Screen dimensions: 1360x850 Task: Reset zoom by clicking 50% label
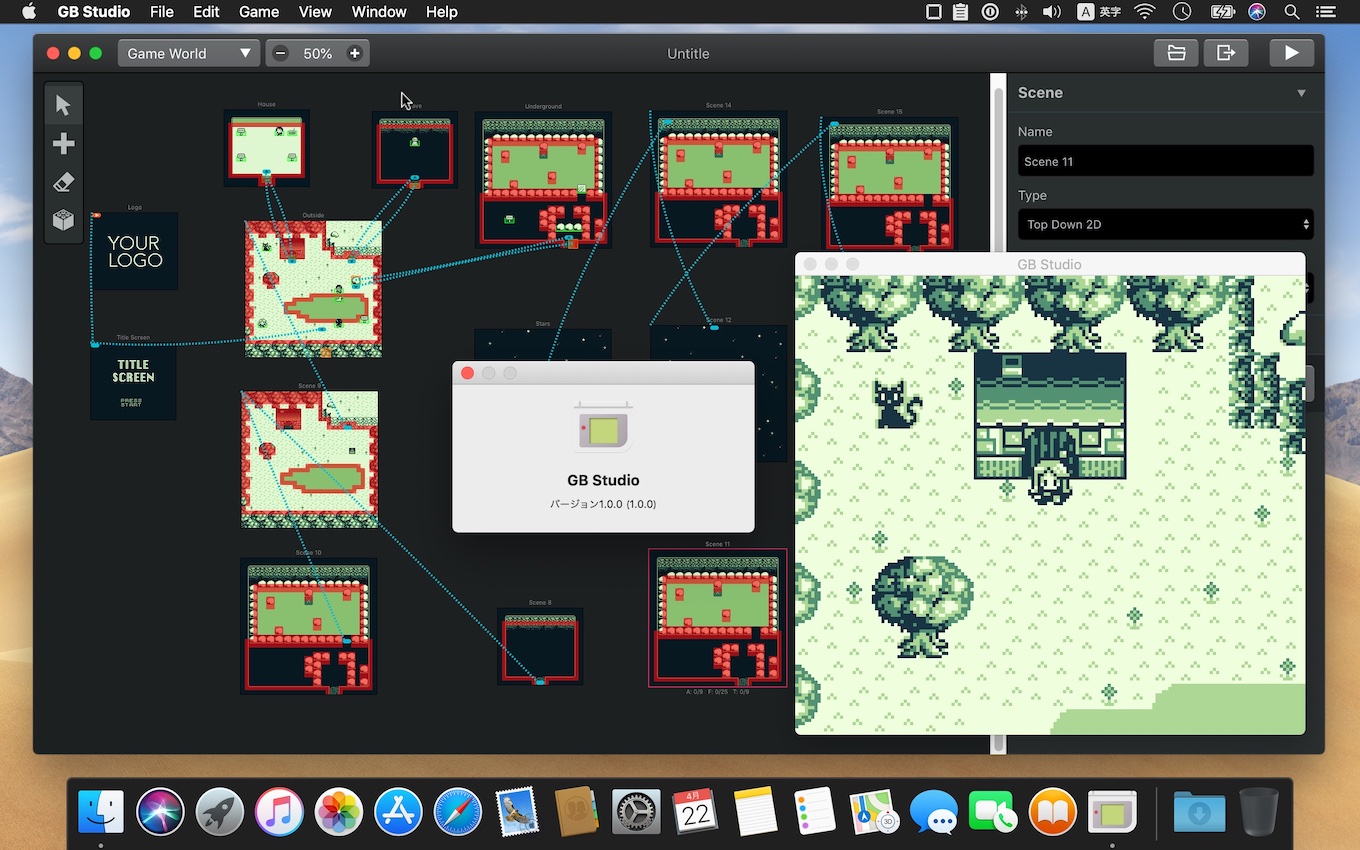(x=318, y=54)
